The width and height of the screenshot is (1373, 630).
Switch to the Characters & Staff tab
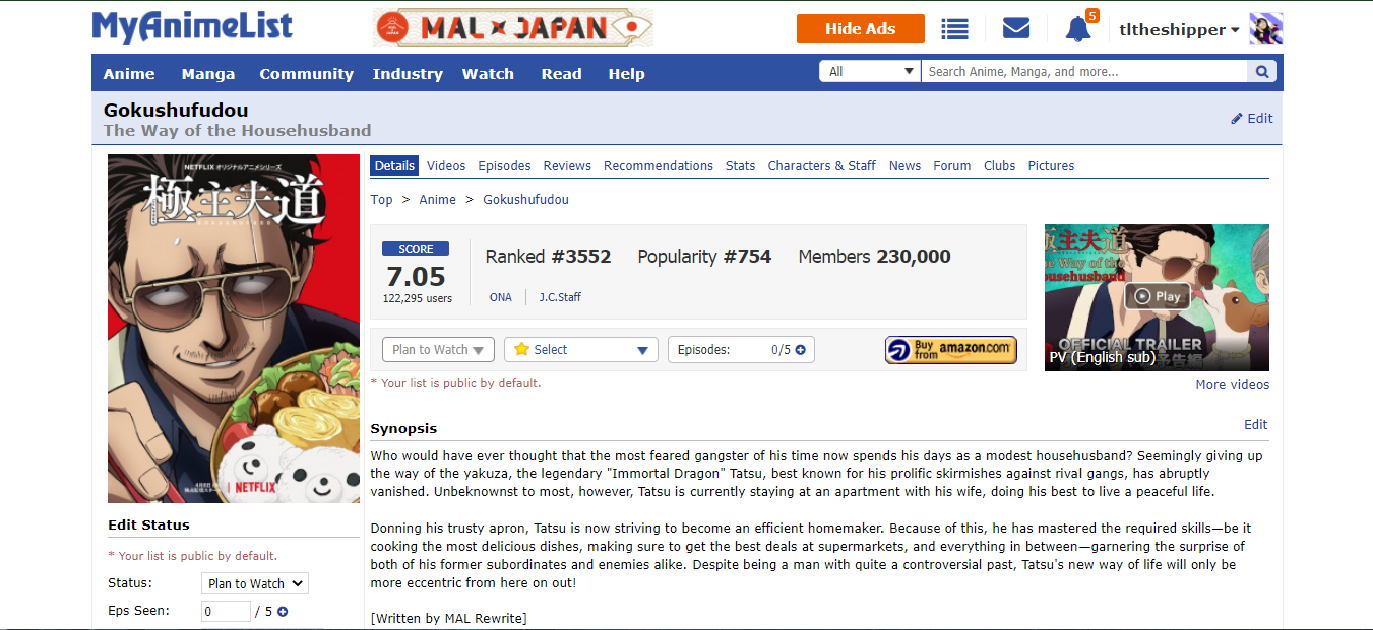click(821, 166)
